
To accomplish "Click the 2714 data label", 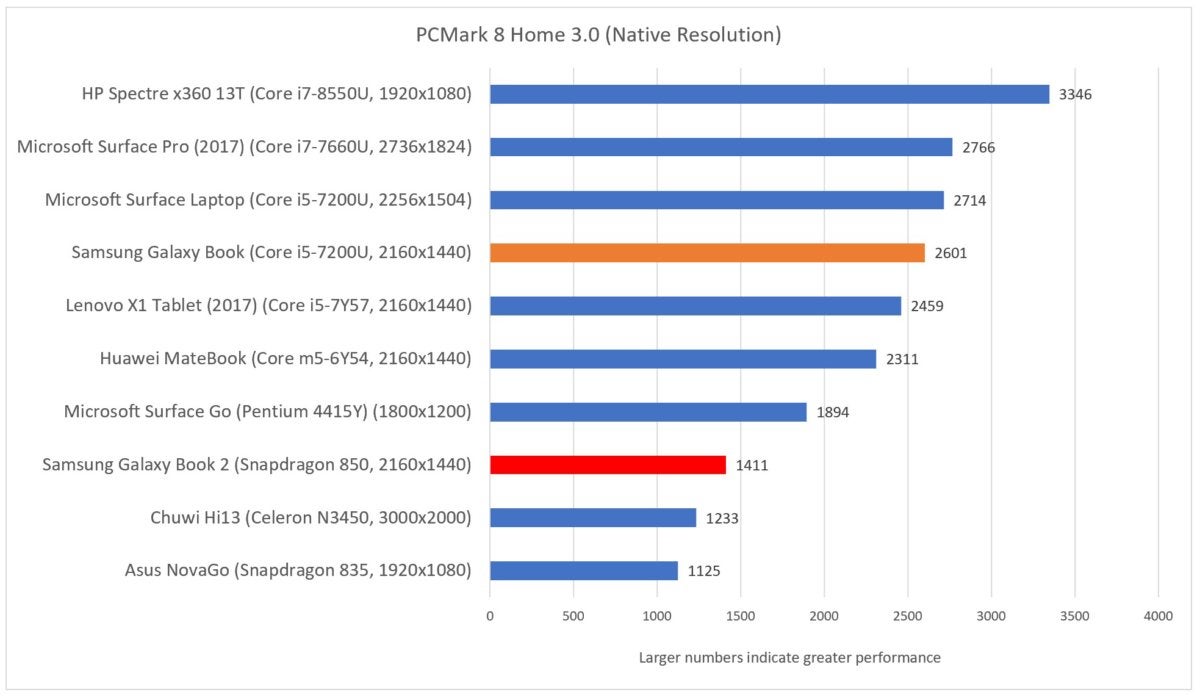I will [x=970, y=201].
